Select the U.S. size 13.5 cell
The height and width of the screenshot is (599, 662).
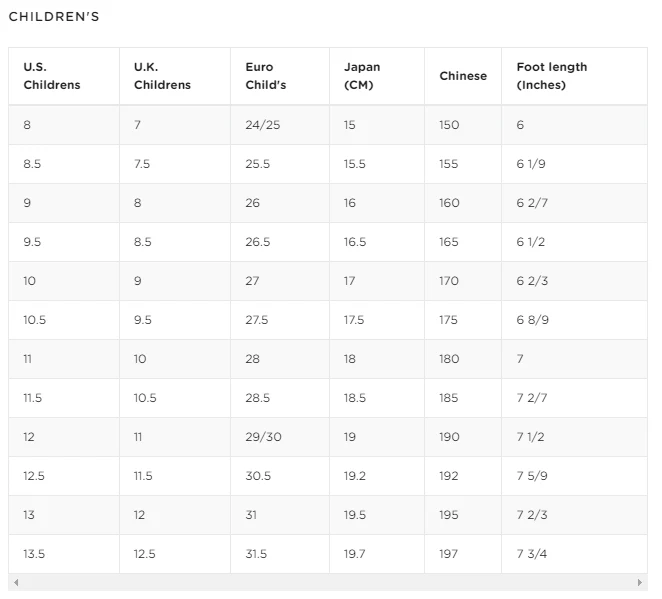[34, 554]
